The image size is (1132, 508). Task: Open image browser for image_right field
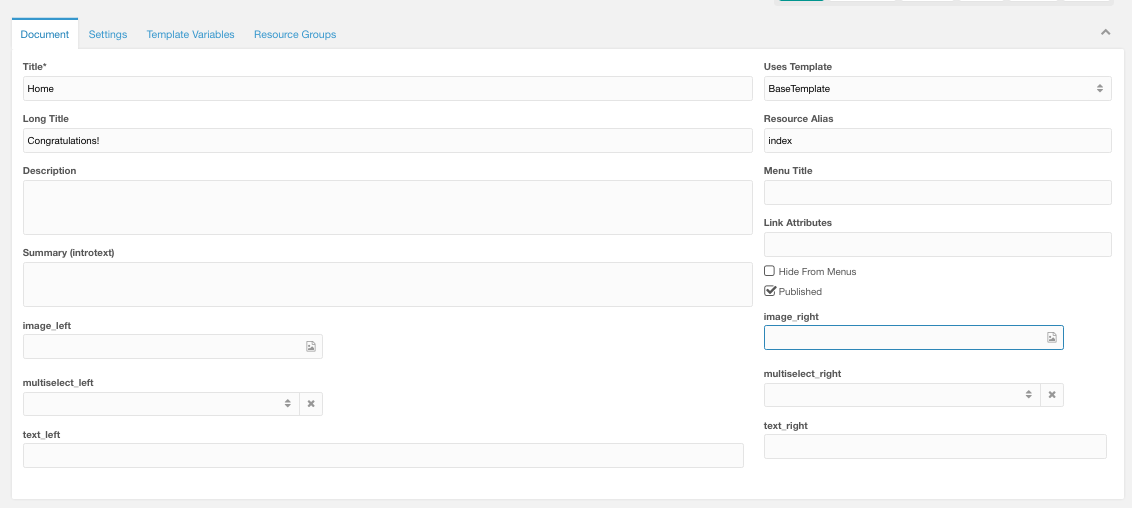coord(1052,338)
